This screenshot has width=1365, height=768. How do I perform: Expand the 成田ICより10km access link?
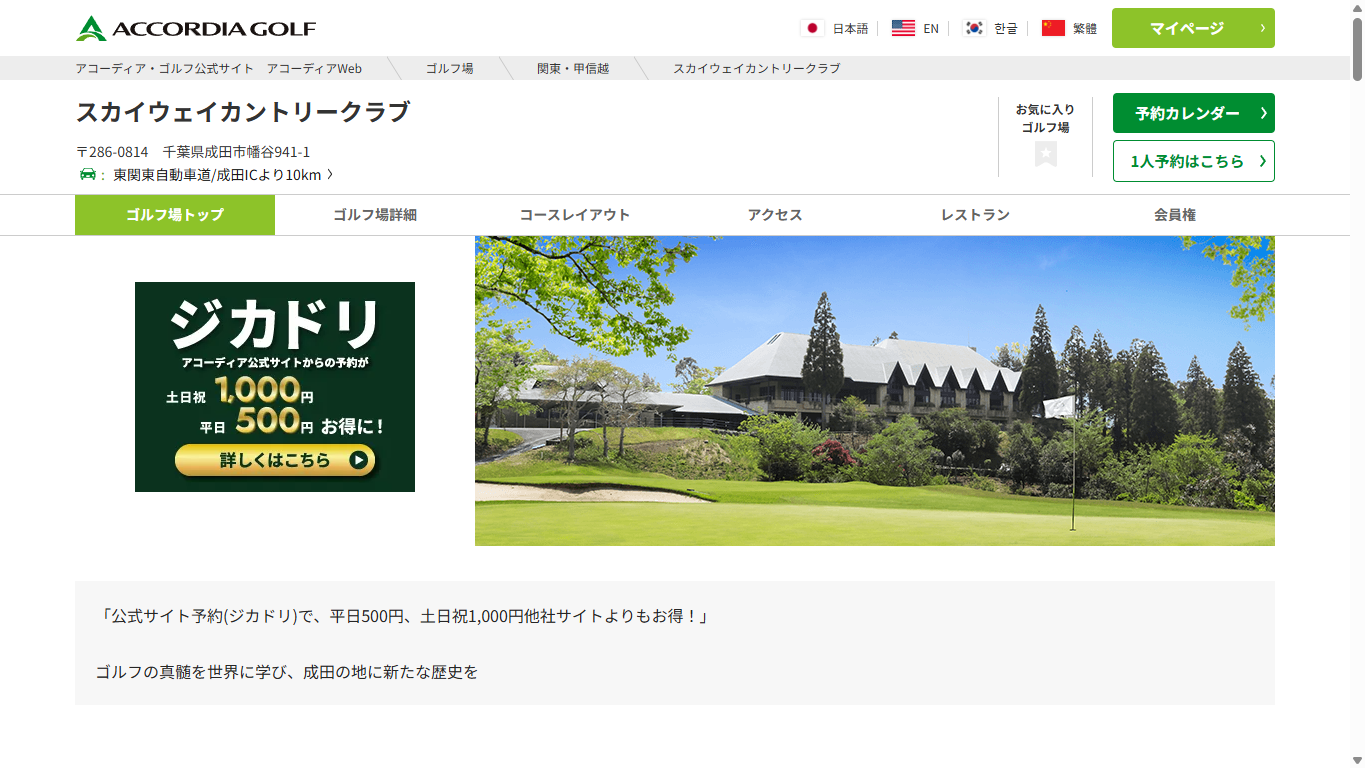click(x=223, y=175)
